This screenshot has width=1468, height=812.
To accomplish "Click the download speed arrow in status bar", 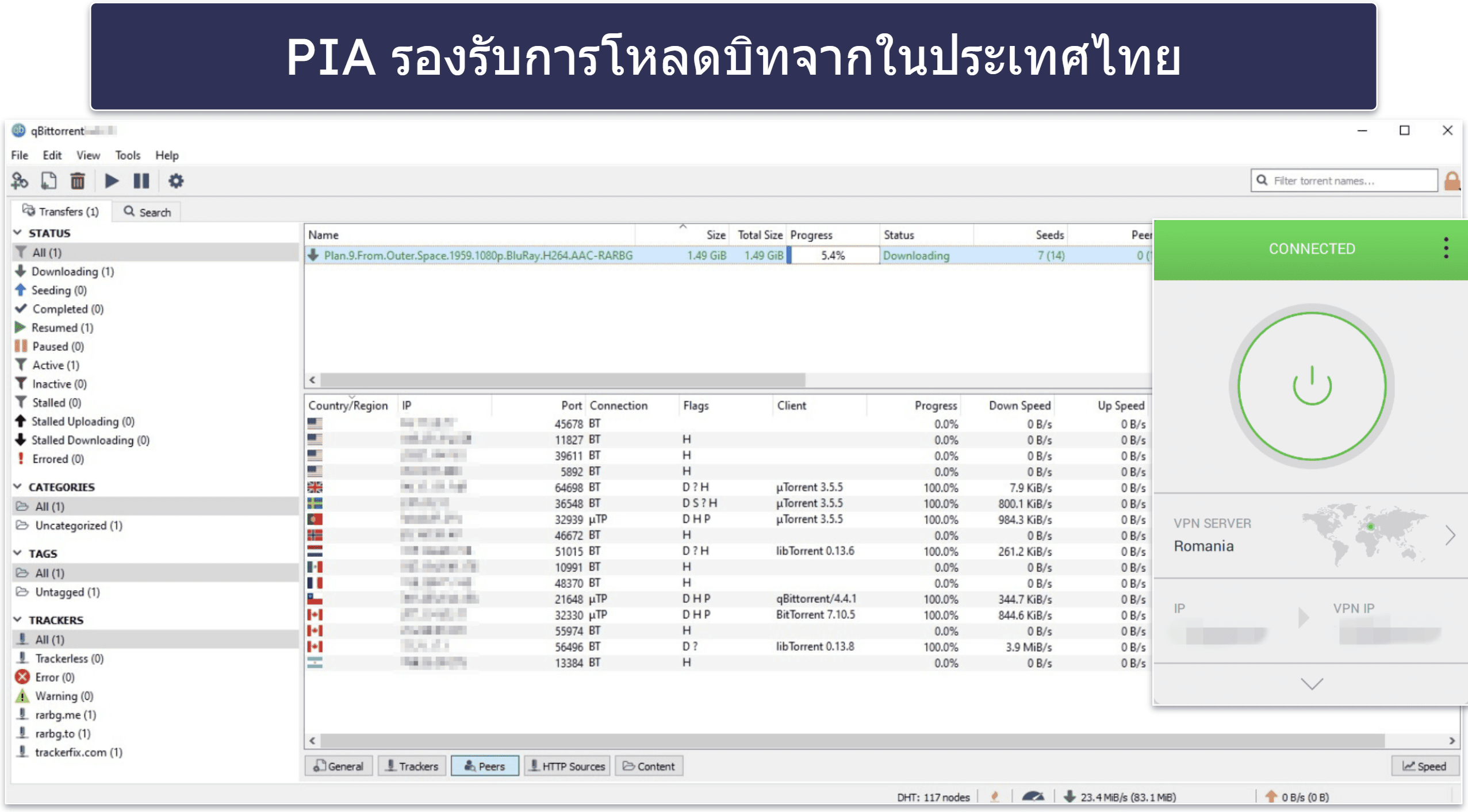I will pos(1069,796).
